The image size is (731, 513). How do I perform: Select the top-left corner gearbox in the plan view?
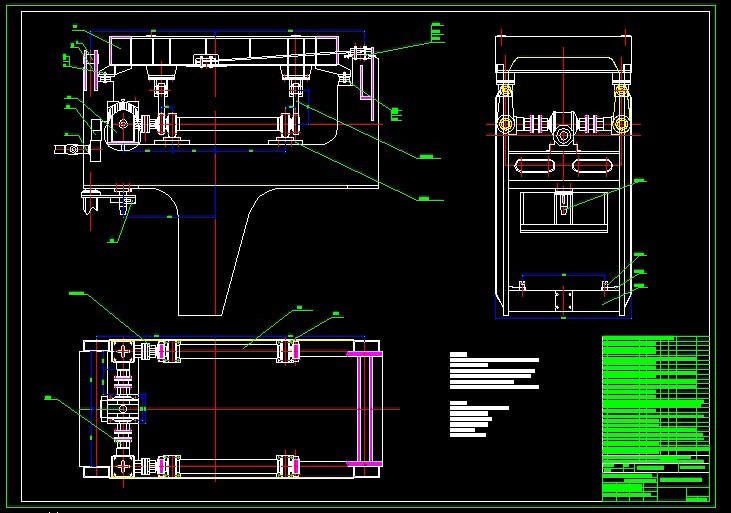123,351
